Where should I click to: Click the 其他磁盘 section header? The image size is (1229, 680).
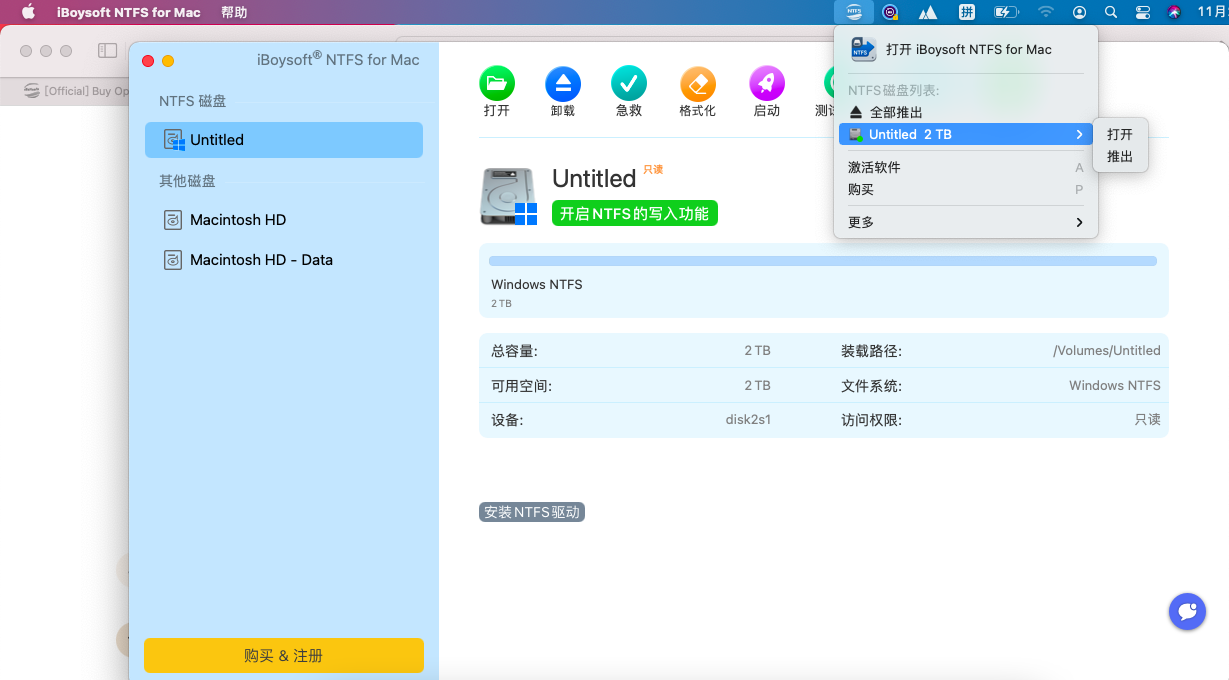coord(187,181)
